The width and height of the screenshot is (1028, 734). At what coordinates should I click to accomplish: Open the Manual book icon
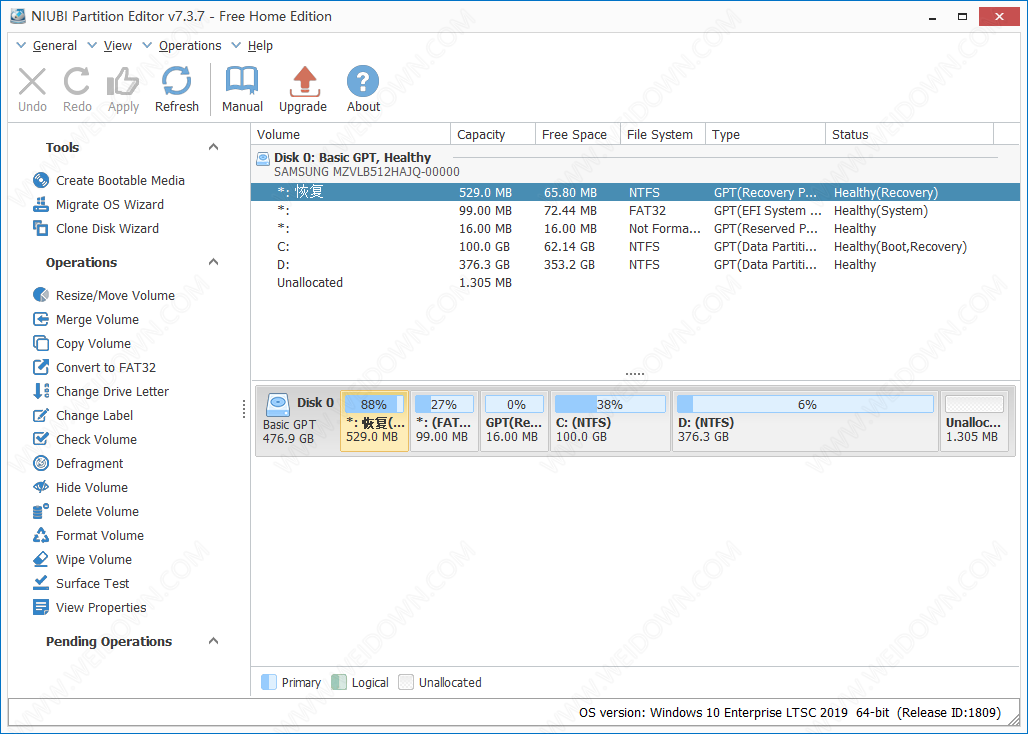tap(242, 81)
